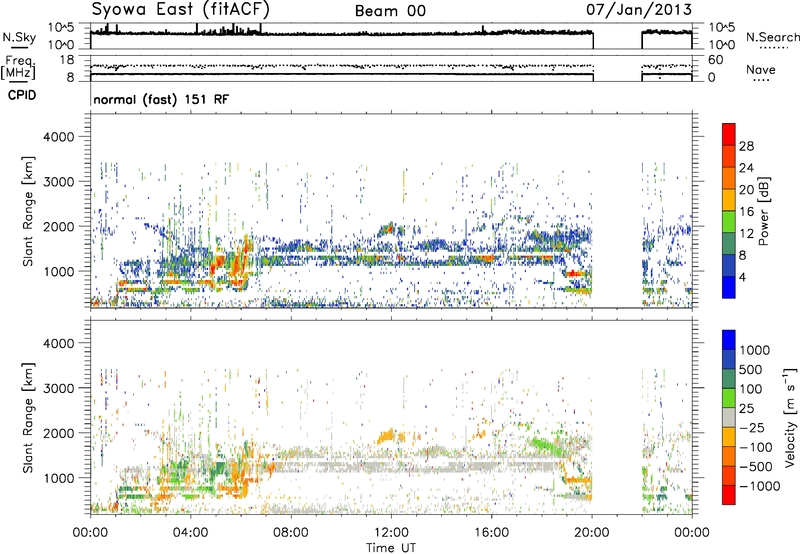The width and height of the screenshot is (800, 554).
Task: Click the "Power [dB]" color bar title
Action: point(764,211)
